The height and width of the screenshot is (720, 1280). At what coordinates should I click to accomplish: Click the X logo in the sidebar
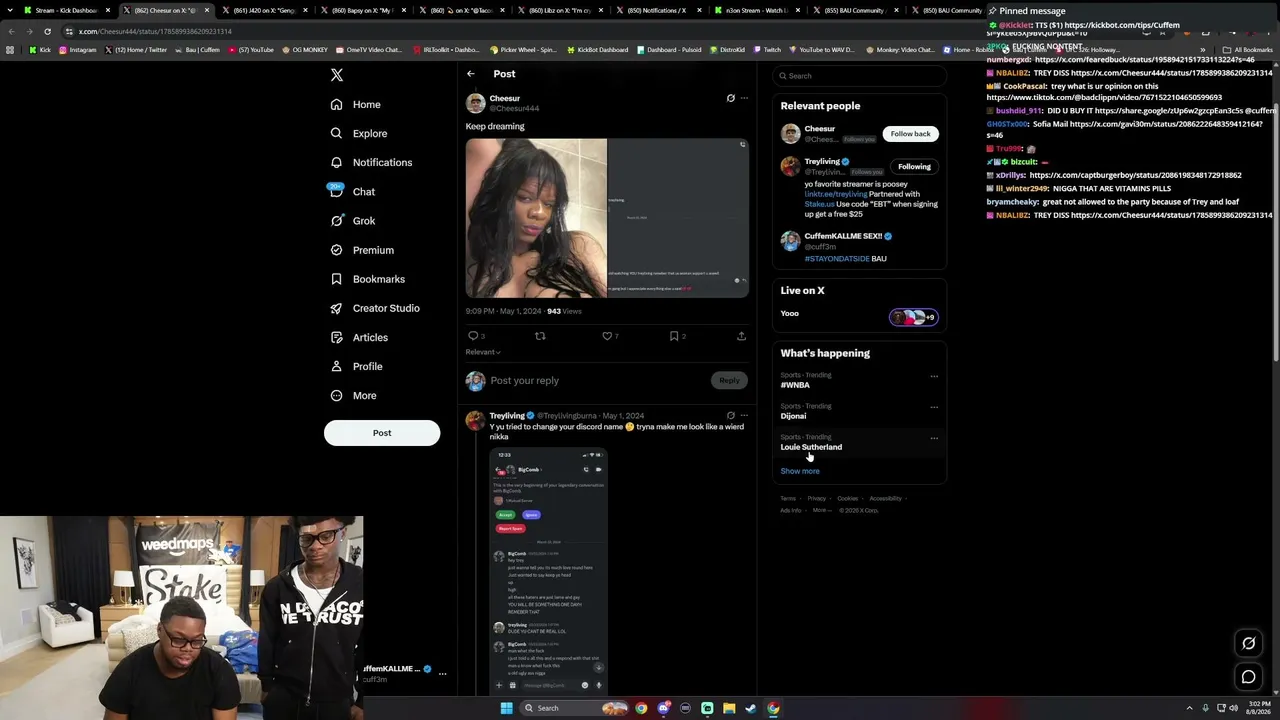[x=337, y=75]
